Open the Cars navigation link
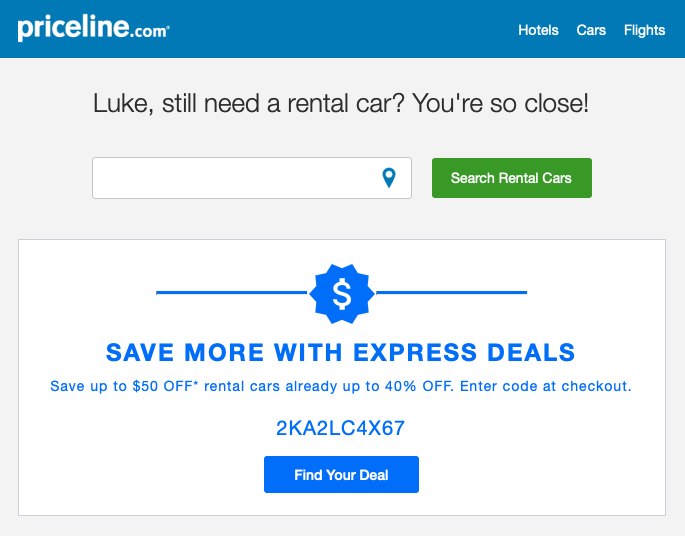685x536 pixels. [591, 30]
